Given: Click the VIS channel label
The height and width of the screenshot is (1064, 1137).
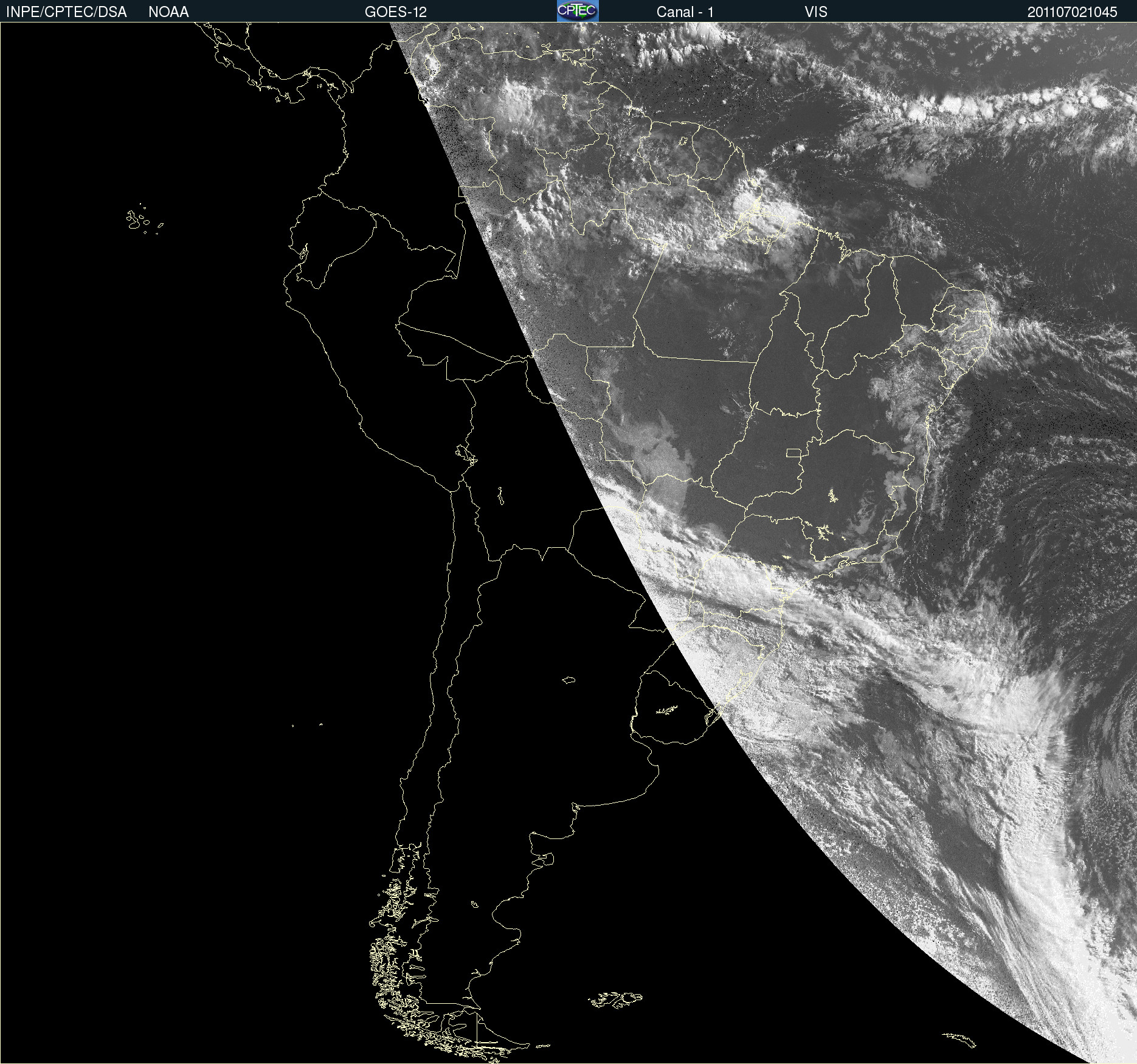Looking at the screenshot, I should (816, 12).
